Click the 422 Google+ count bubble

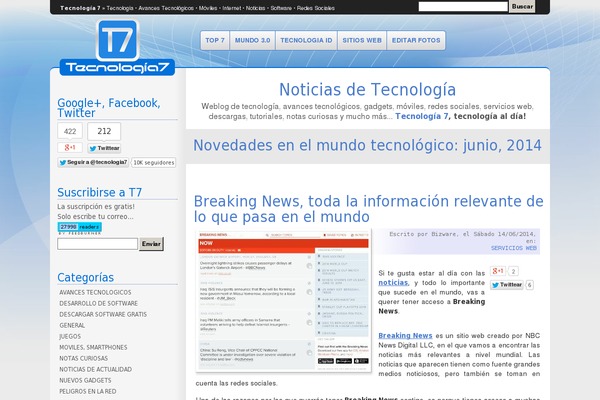pos(70,131)
